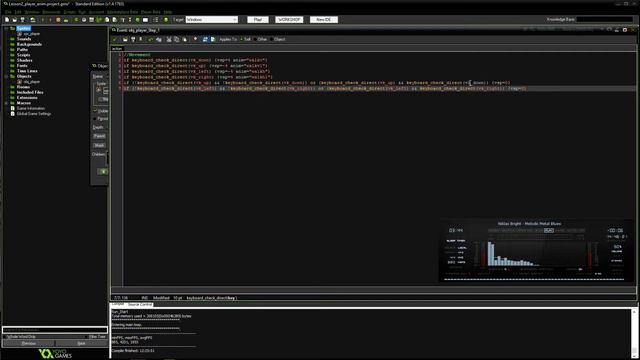Expand the Macros tree folder
The image size is (640, 360).
[7, 103]
